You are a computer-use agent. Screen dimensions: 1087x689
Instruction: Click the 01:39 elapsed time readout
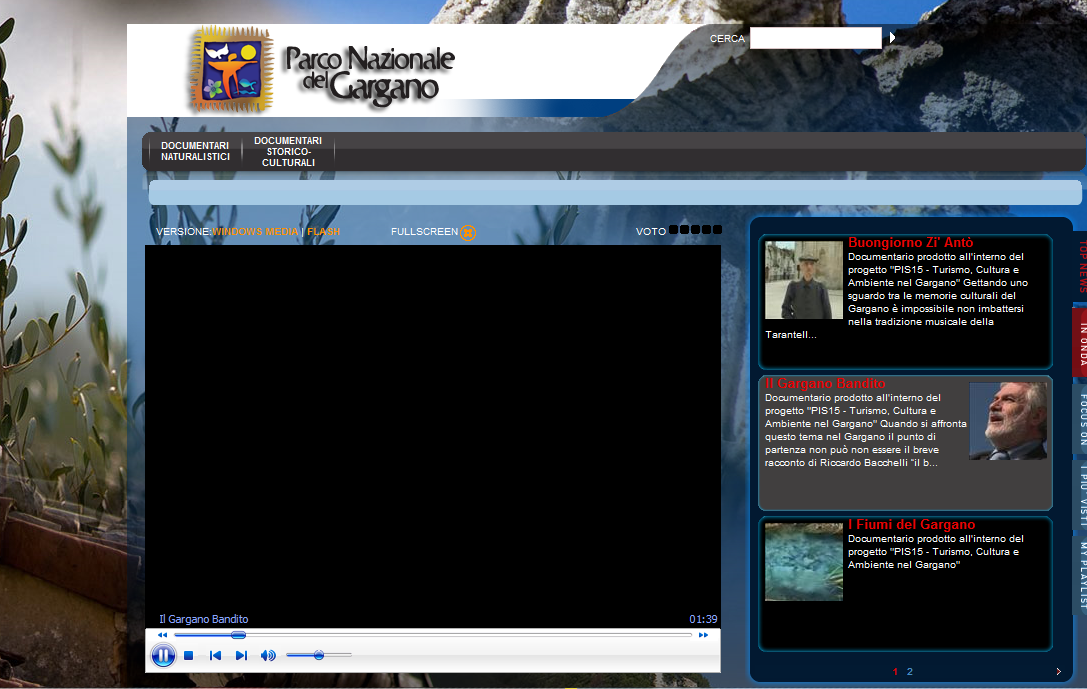tap(703, 619)
